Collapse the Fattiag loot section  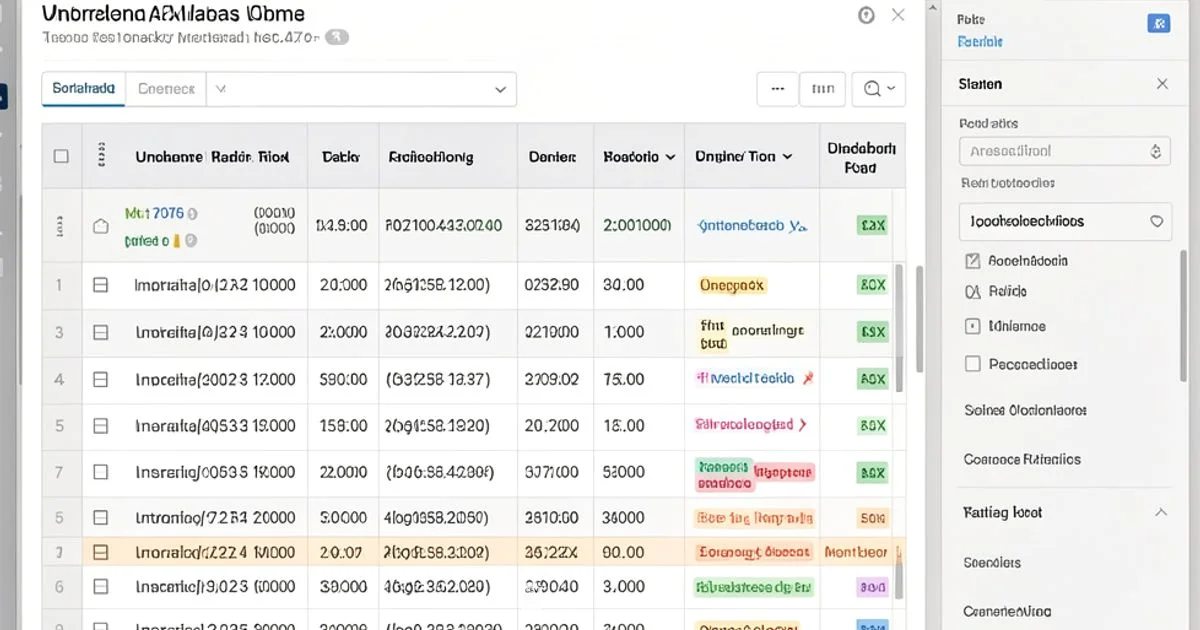point(1160,512)
